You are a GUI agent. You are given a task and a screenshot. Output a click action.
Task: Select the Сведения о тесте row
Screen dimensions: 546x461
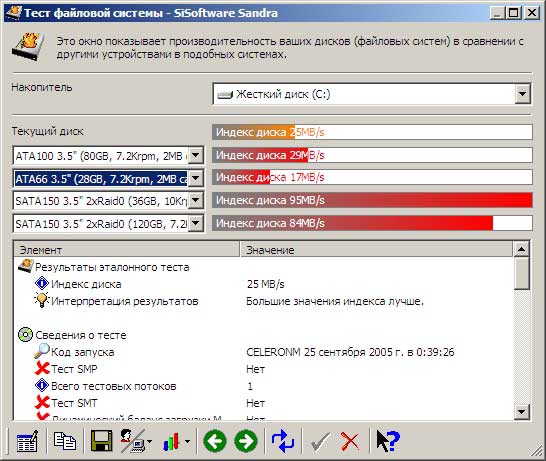(x=264, y=335)
